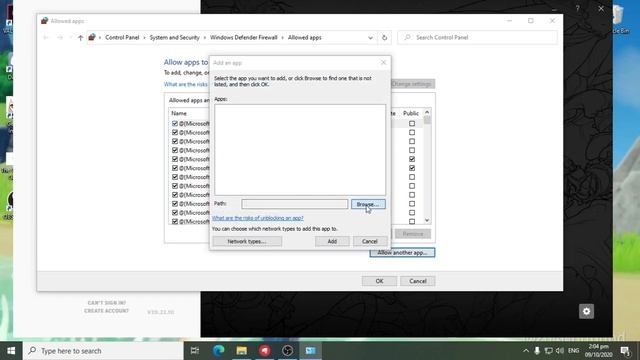Open the Windows Start menu
640x360 pixels.
[11, 351]
